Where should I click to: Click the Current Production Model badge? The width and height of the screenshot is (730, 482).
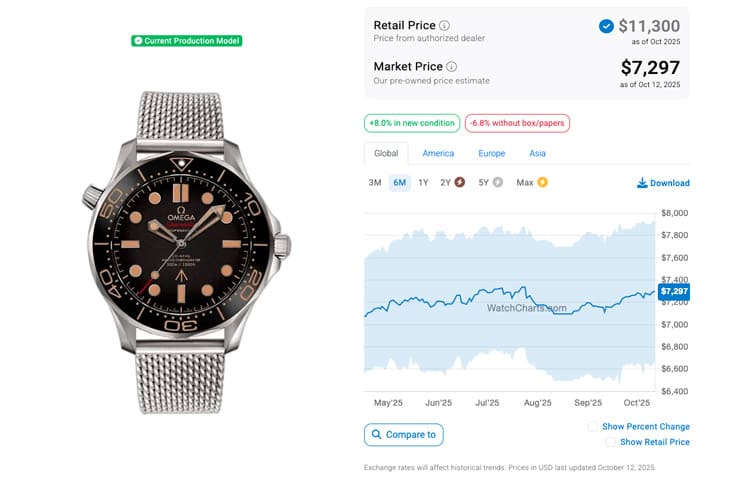pyautogui.click(x=187, y=41)
